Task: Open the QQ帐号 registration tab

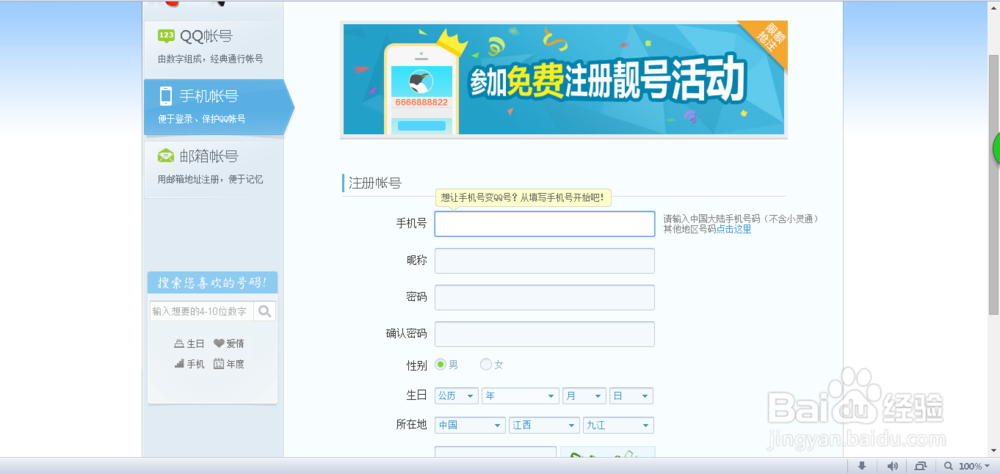Action: pos(213,49)
